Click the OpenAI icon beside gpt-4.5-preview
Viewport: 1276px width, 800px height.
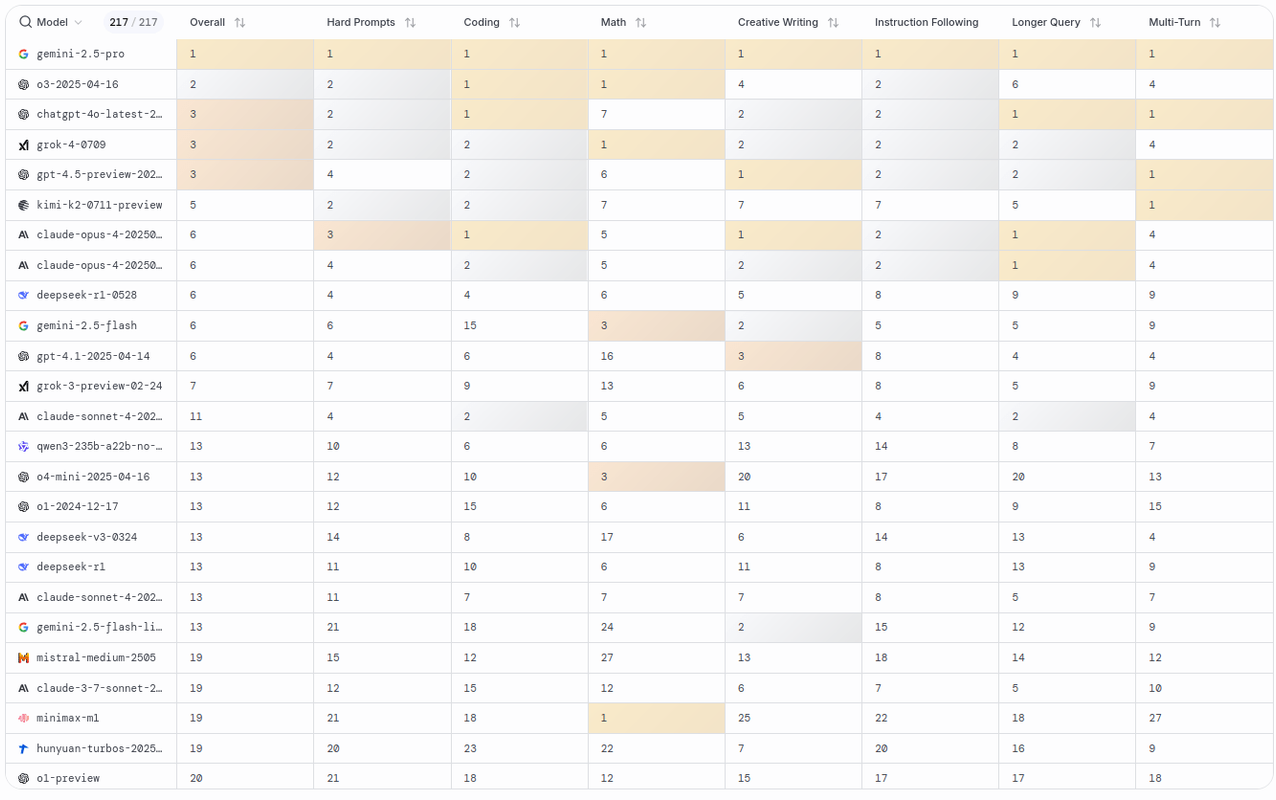[24, 175]
